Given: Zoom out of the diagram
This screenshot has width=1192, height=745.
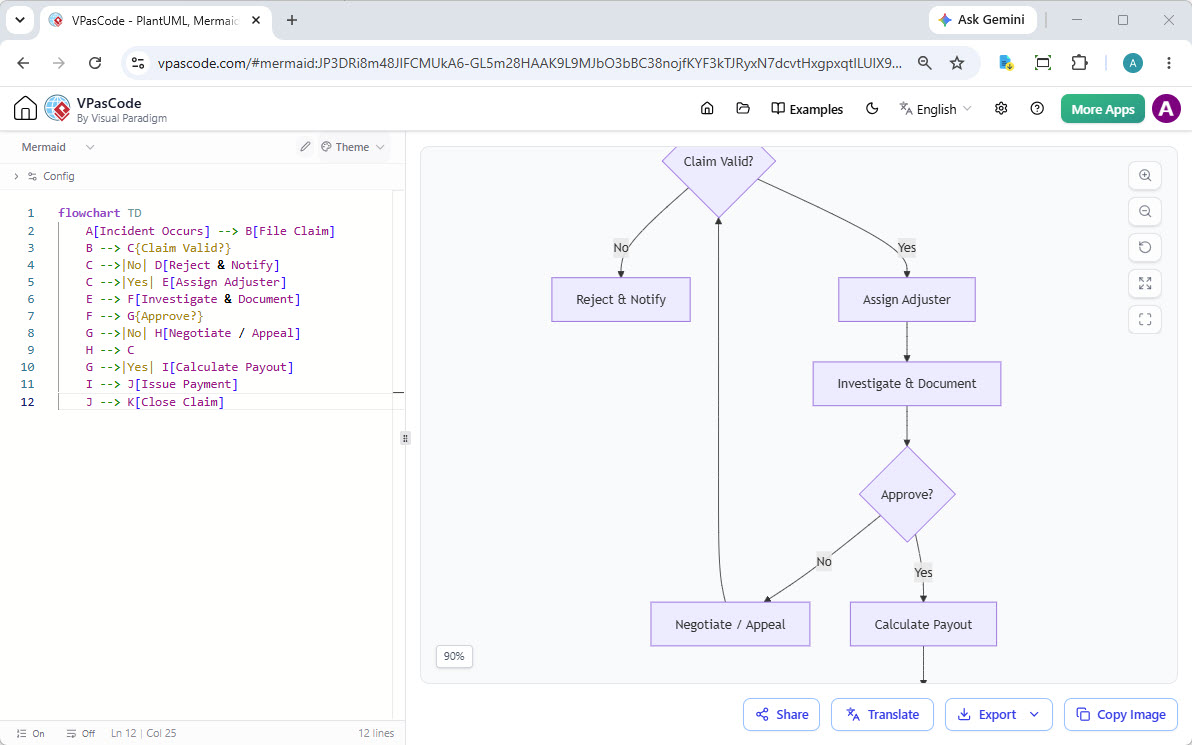Looking at the screenshot, I should tap(1145, 211).
